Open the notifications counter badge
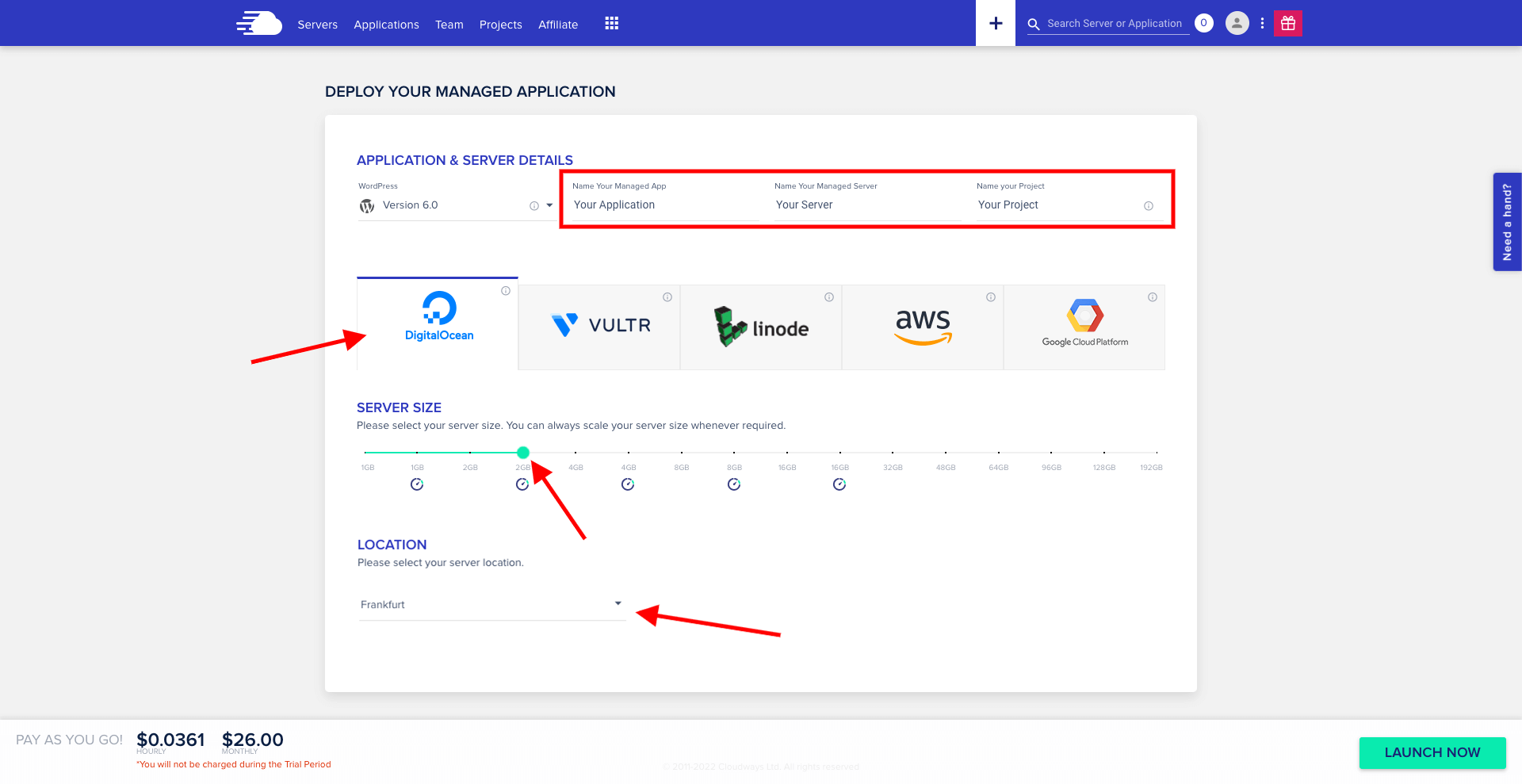Image resolution: width=1522 pixels, height=784 pixels. [1203, 23]
